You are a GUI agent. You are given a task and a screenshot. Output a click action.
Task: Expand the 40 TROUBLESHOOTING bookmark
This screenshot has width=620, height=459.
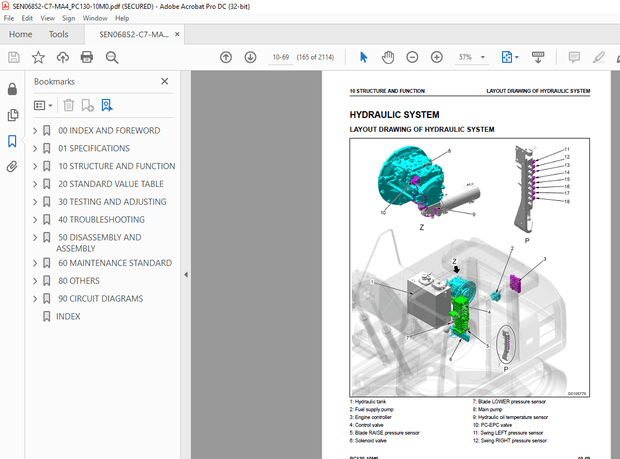(35, 219)
